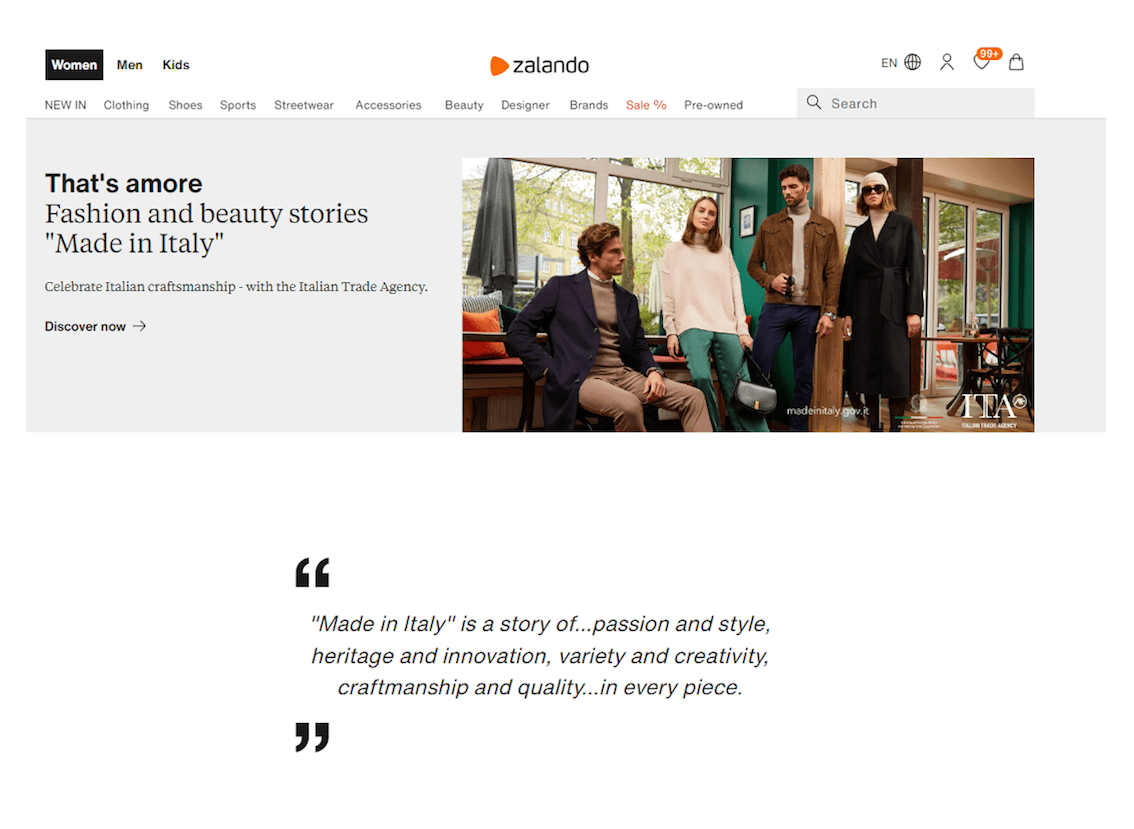
Task: Open the Clothing category menu
Action: pos(126,105)
